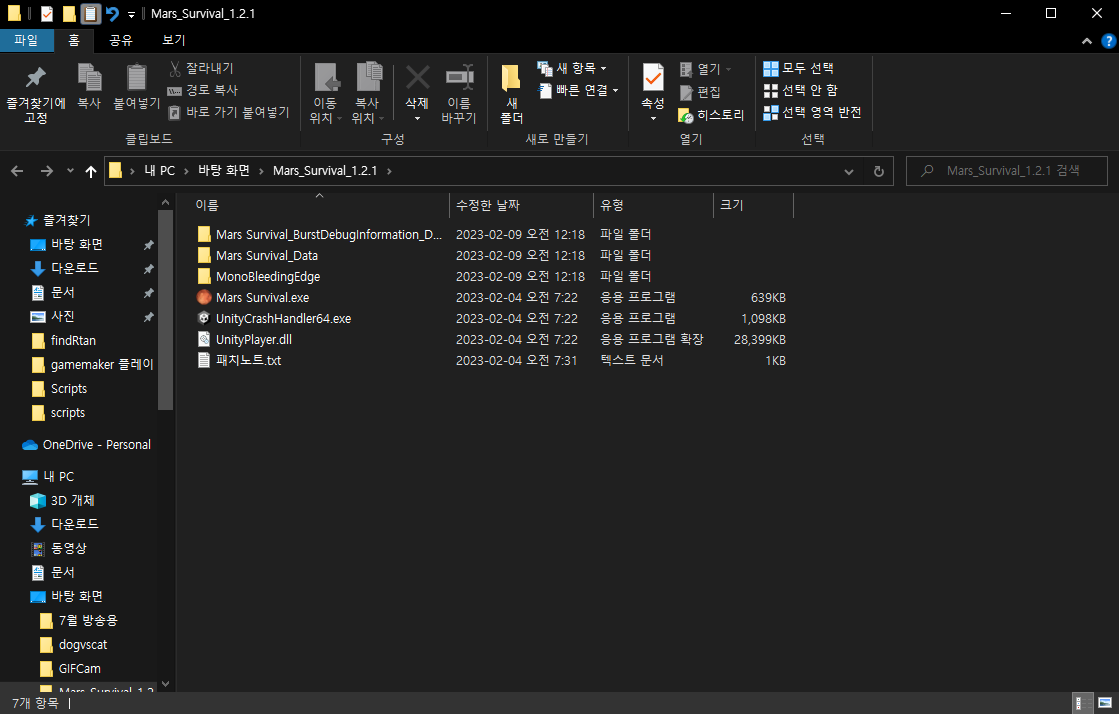
Task: Select UnityPlayer.dll file
Action: pyautogui.click(x=253, y=339)
